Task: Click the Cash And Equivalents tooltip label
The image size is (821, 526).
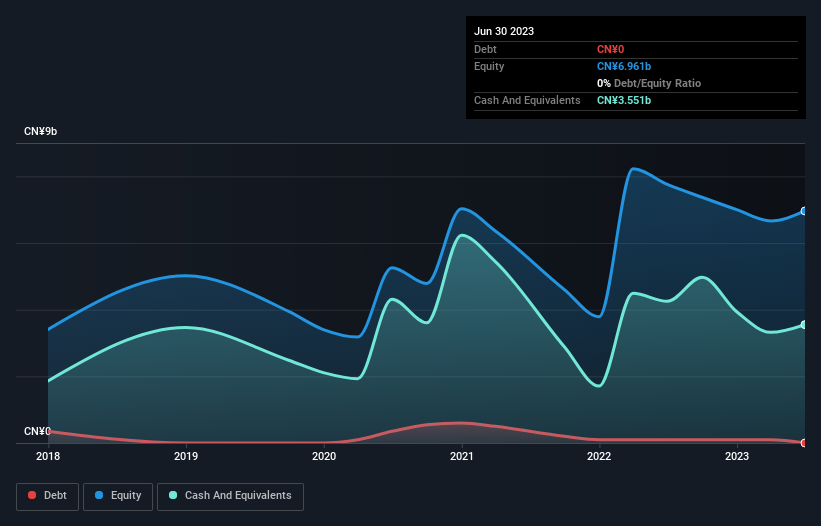Action: pos(527,100)
